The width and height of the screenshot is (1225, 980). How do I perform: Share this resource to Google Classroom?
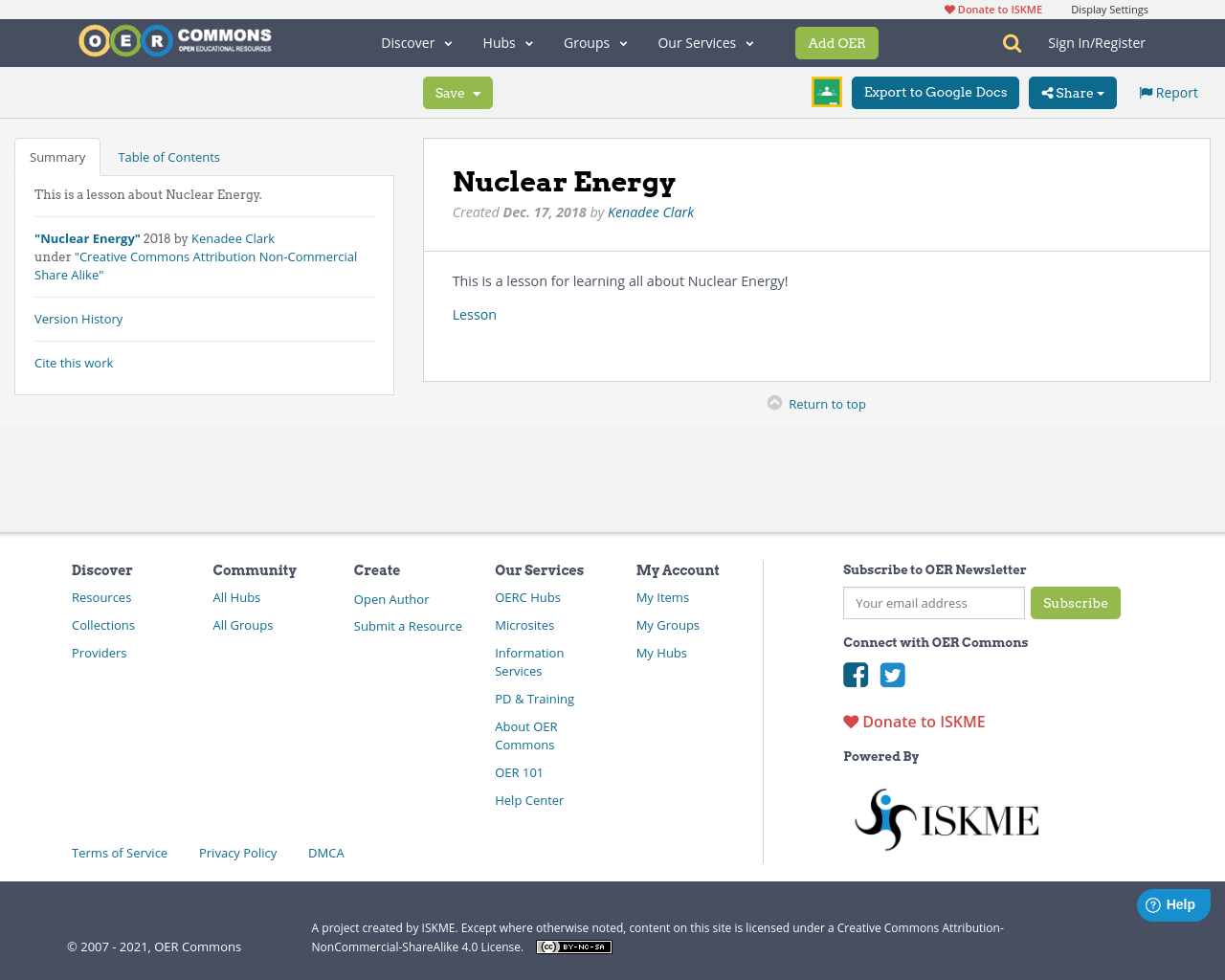pyautogui.click(x=826, y=92)
